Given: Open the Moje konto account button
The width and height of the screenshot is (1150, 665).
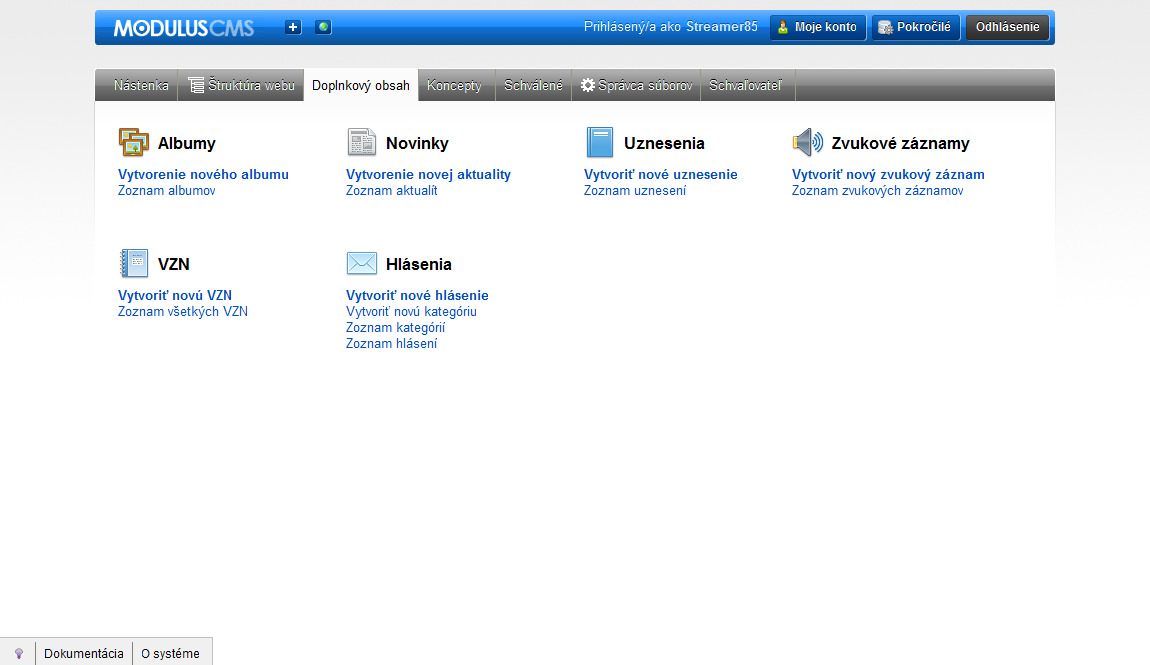Looking at the screenshot, I should pyautogui.click(x=817, y=27).
